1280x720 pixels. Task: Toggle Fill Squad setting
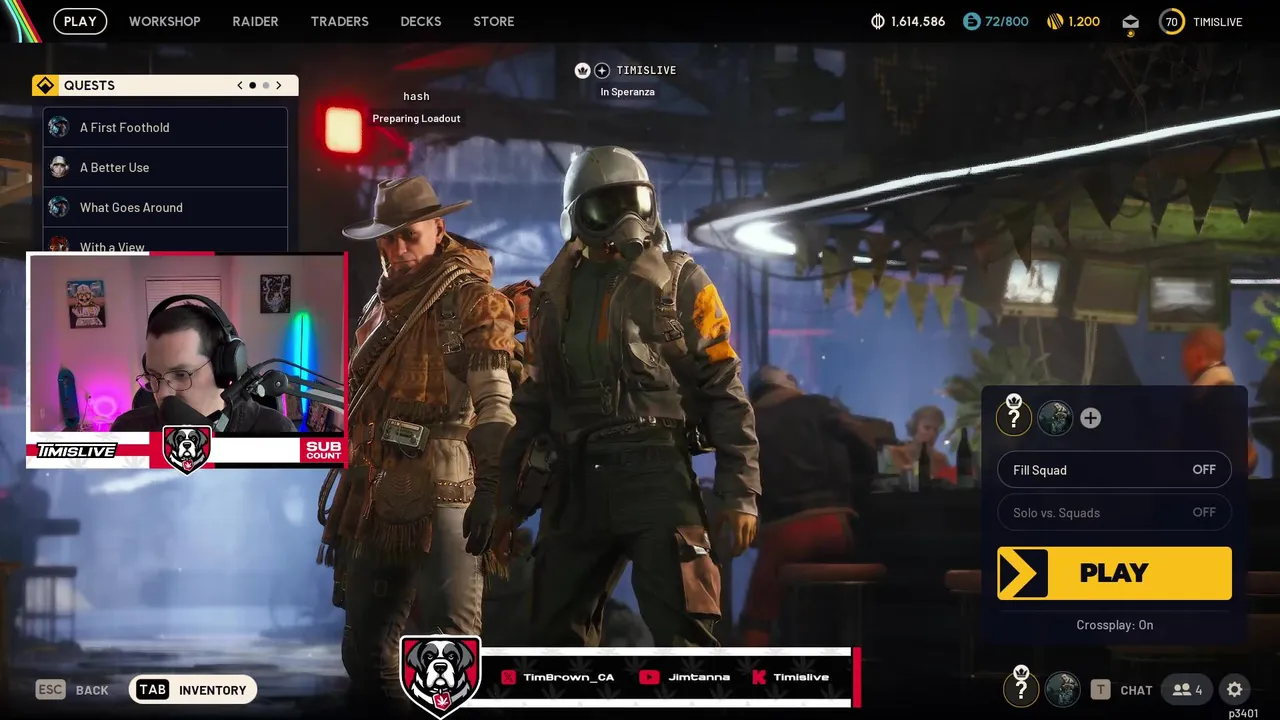coord(1114,470)
